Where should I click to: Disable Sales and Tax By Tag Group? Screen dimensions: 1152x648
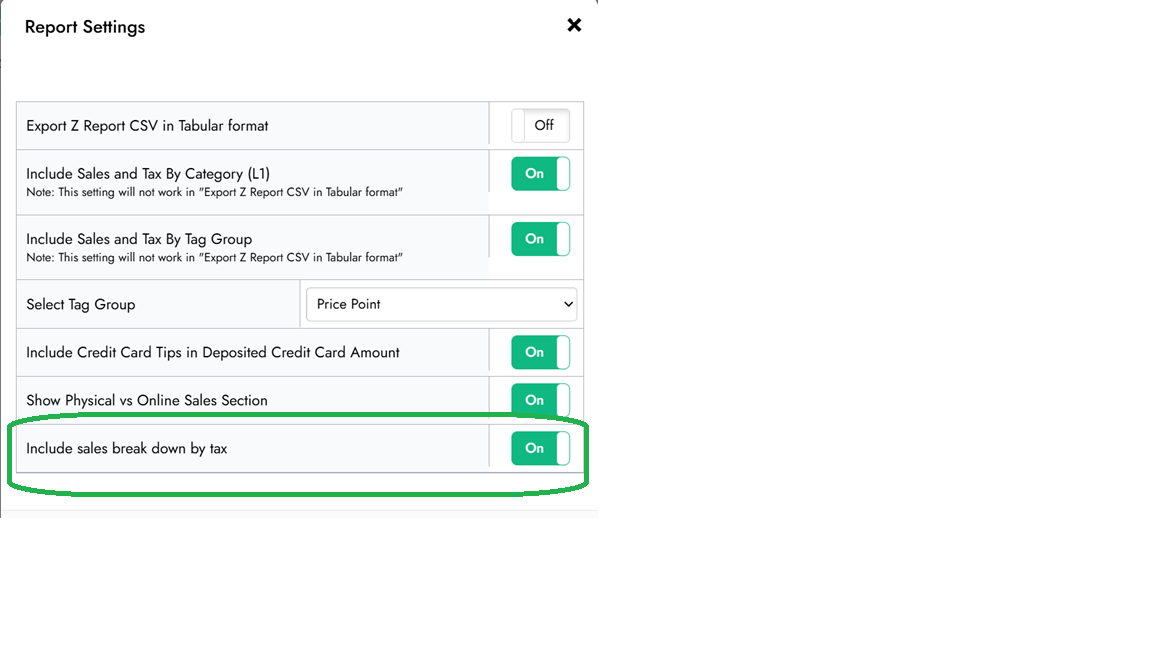click(x=540, y=239)
